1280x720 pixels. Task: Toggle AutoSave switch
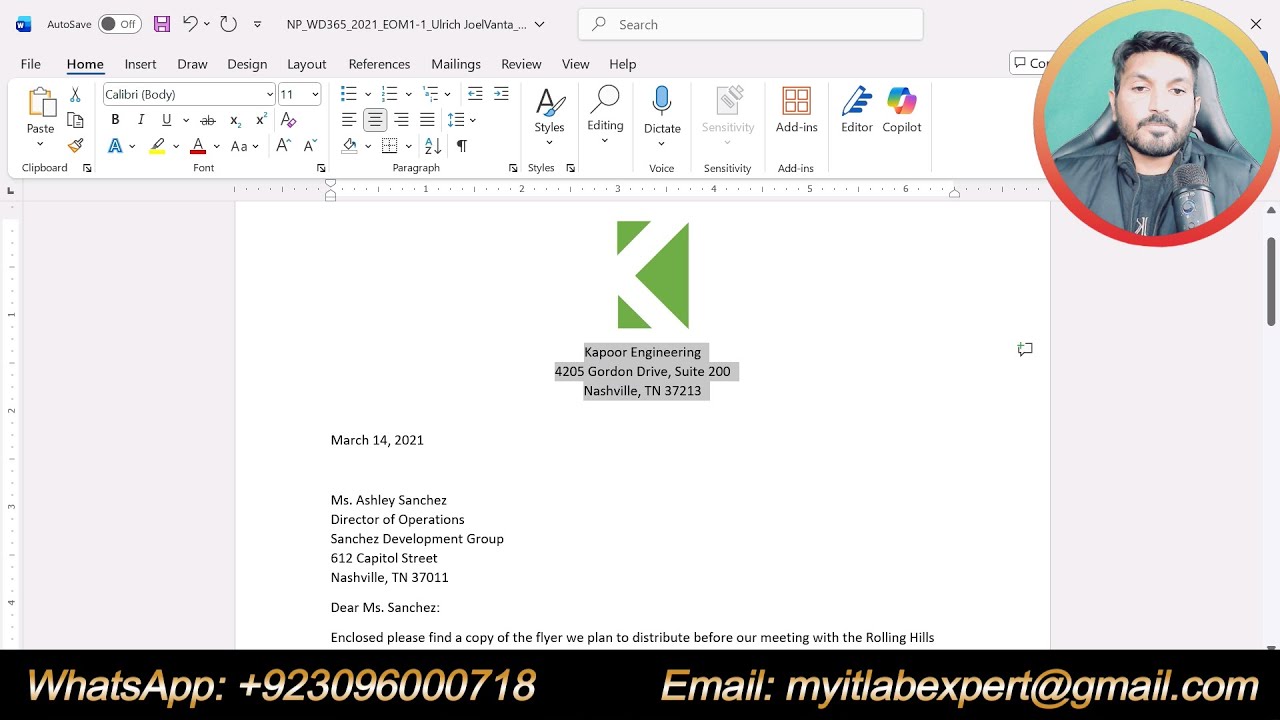120,24
